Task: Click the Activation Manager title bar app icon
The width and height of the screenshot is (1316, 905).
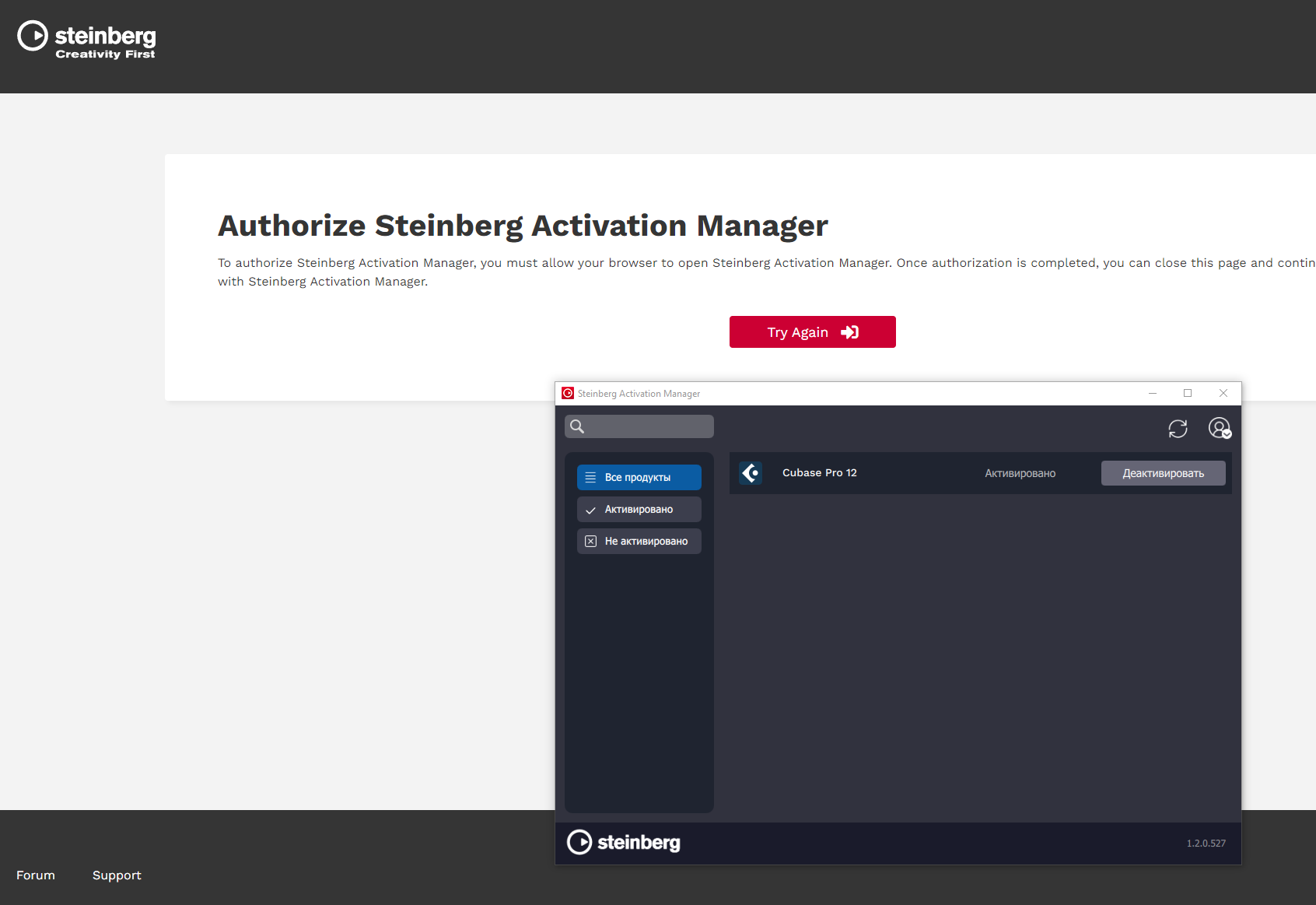Action: [x=568, y=394]
